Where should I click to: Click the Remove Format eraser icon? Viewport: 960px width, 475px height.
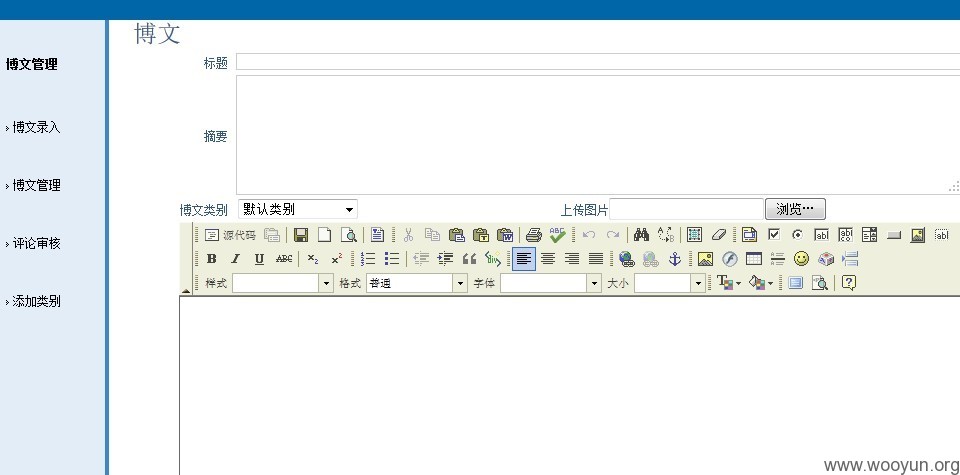(x=718, y=235)
